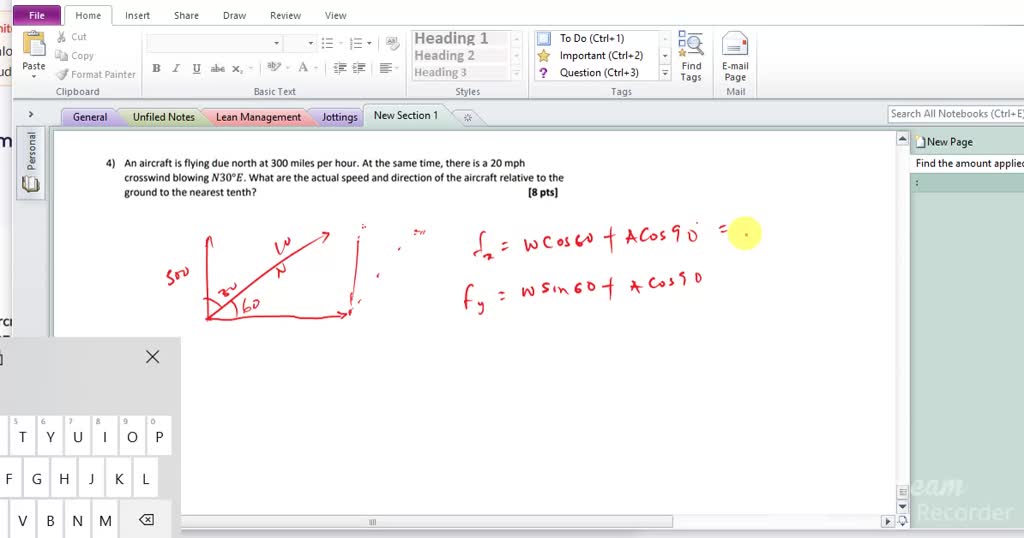The height and width of the screenshot is (538, 1024).
Task: Expand the collapsed notebook navigation pane
Action: [x=31, y=115]
